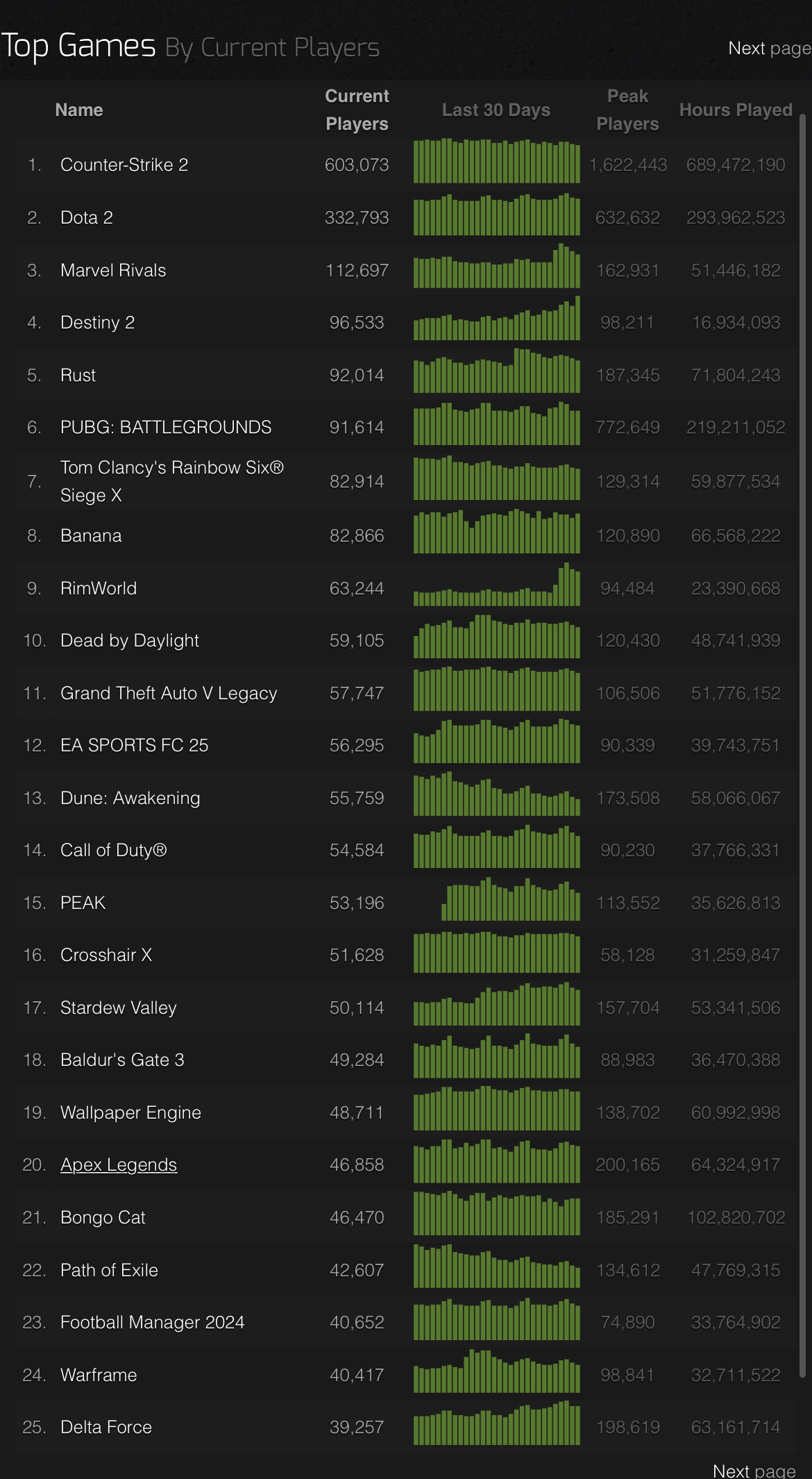View Marvel Rivals 30-day bar chart
Viewport: 812px width, 1479px height.
click(x=497, y=266)
